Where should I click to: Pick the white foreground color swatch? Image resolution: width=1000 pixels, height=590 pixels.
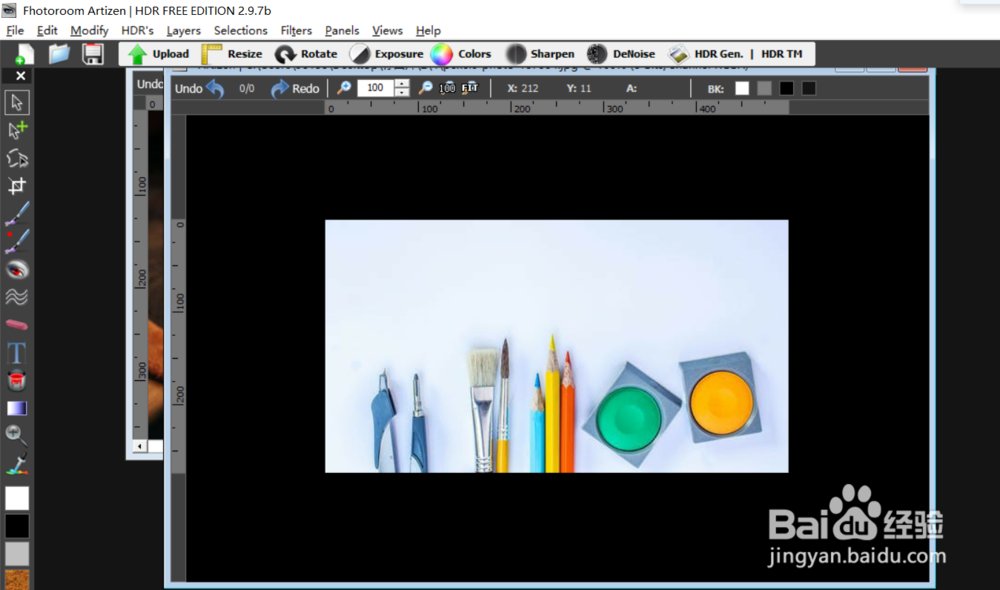17,498
